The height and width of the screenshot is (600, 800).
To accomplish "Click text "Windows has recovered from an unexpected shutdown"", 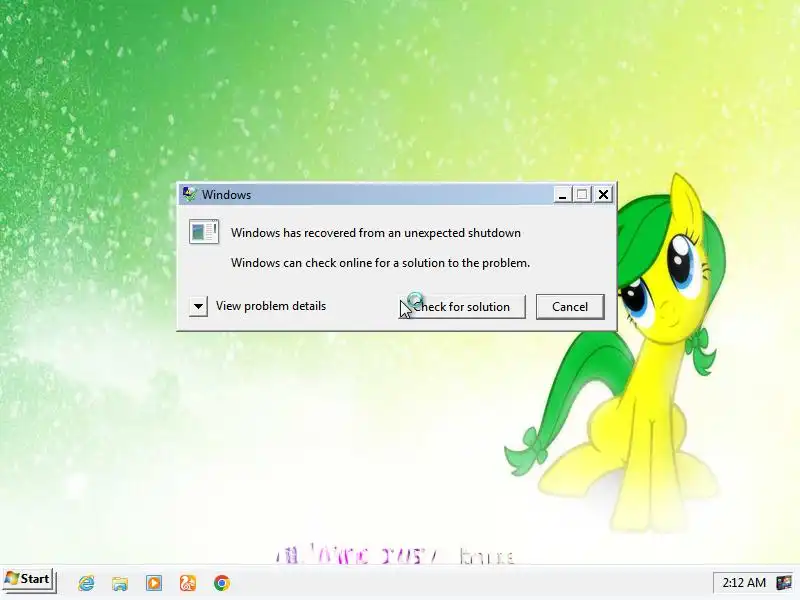I will [x=376, y=233].
